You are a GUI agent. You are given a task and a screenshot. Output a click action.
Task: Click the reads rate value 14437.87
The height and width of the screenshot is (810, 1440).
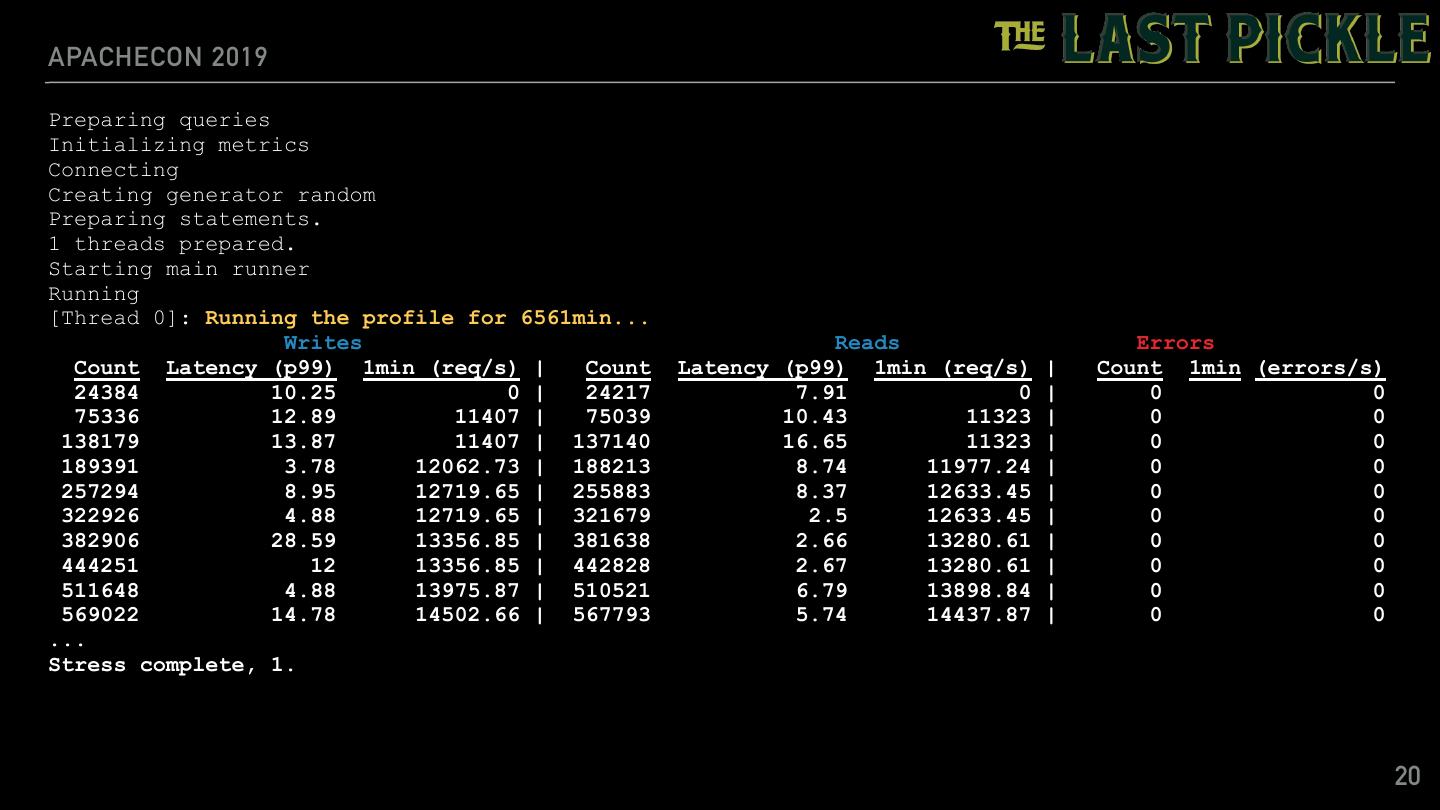pos(978,615)
